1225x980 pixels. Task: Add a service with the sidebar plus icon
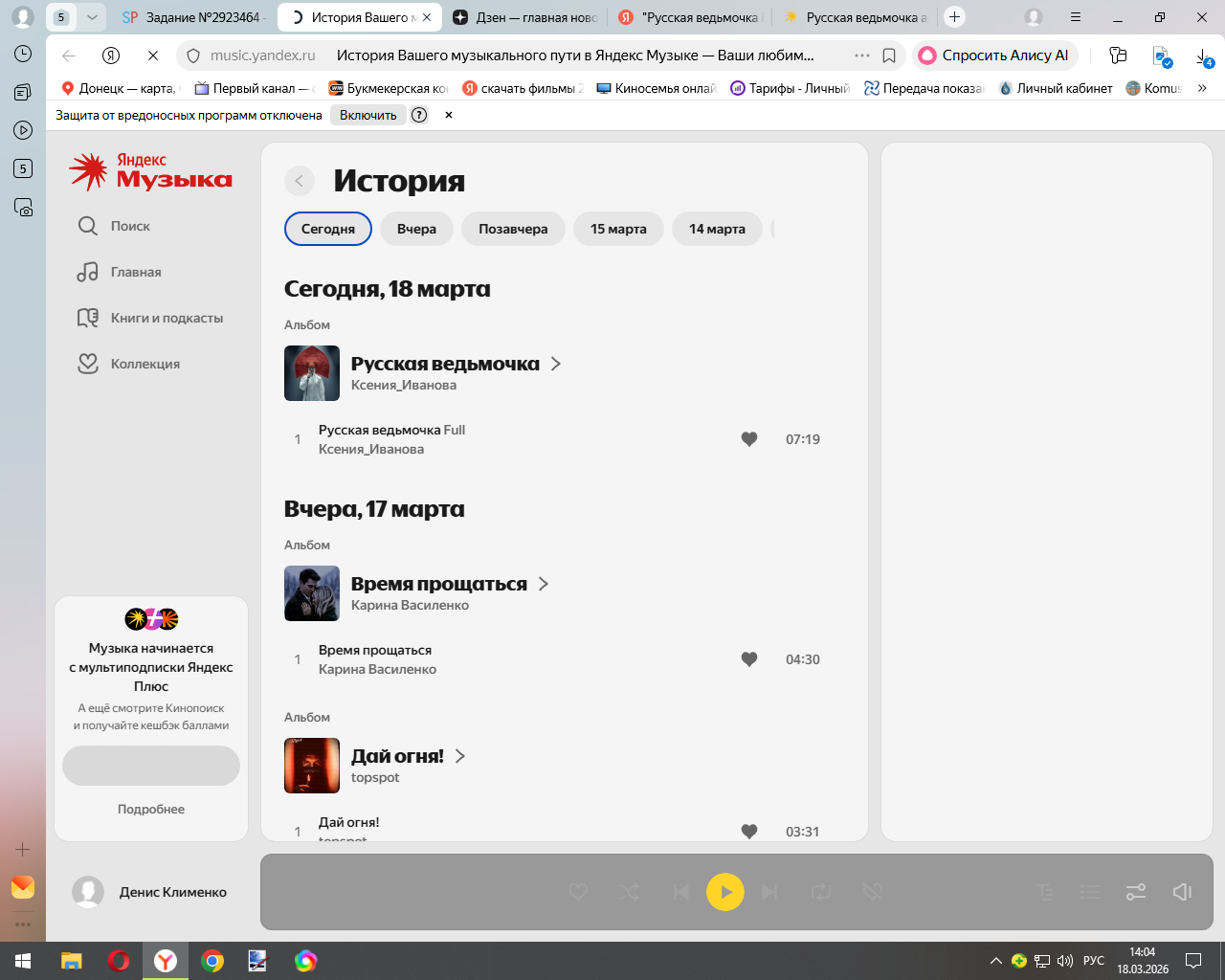point(23,849)
